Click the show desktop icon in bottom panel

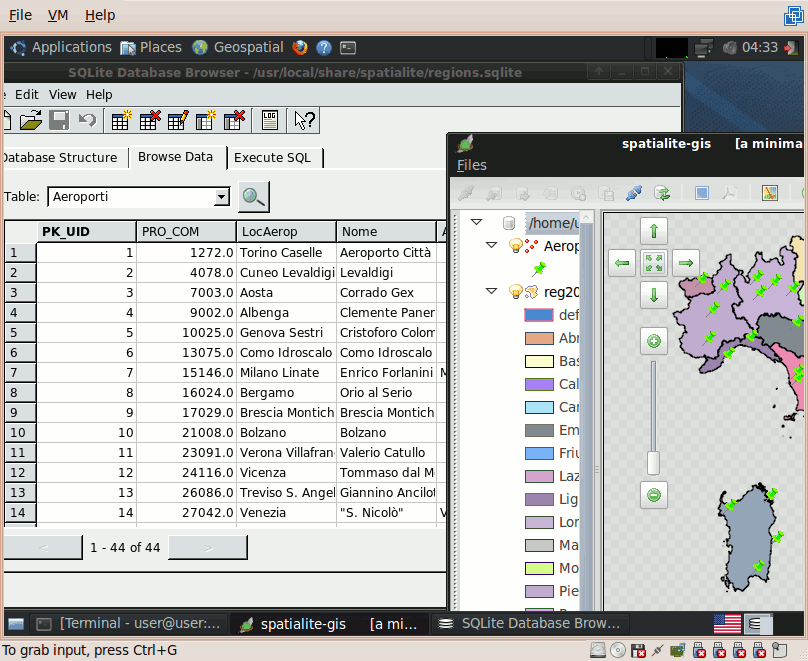click(x=16, y=624)
